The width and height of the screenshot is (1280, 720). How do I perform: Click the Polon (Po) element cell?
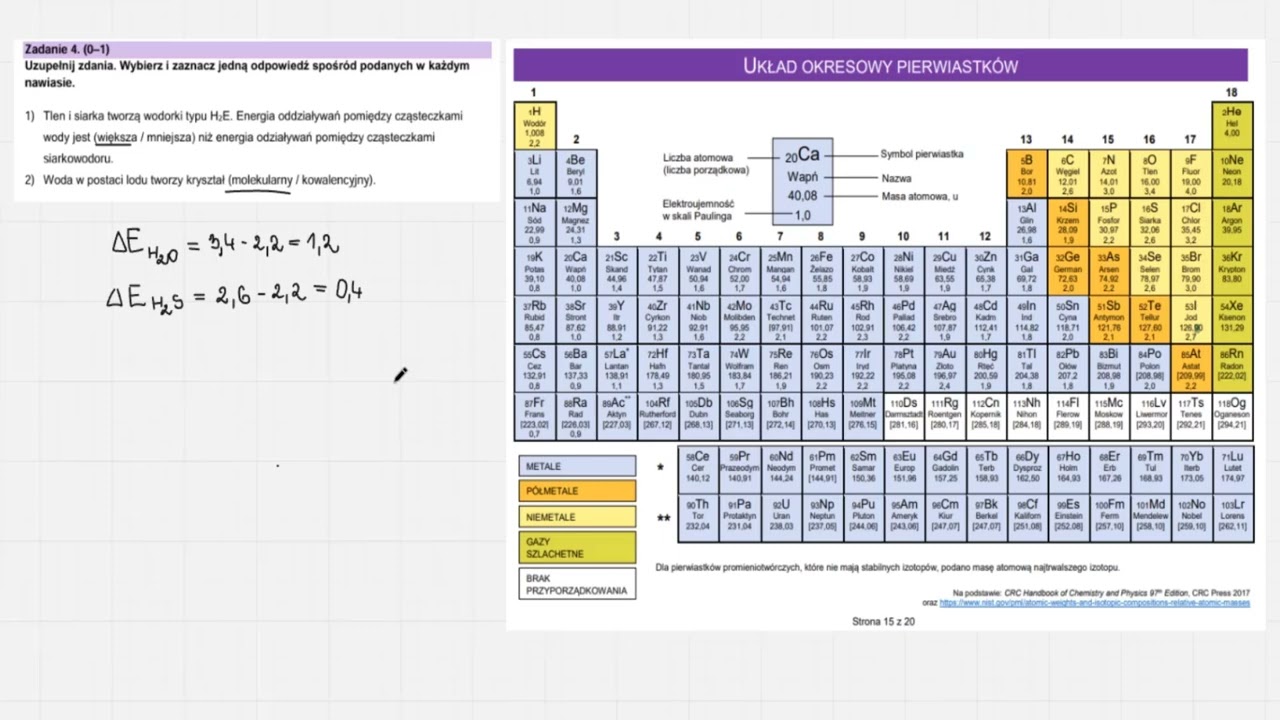tap(1150, 368)
